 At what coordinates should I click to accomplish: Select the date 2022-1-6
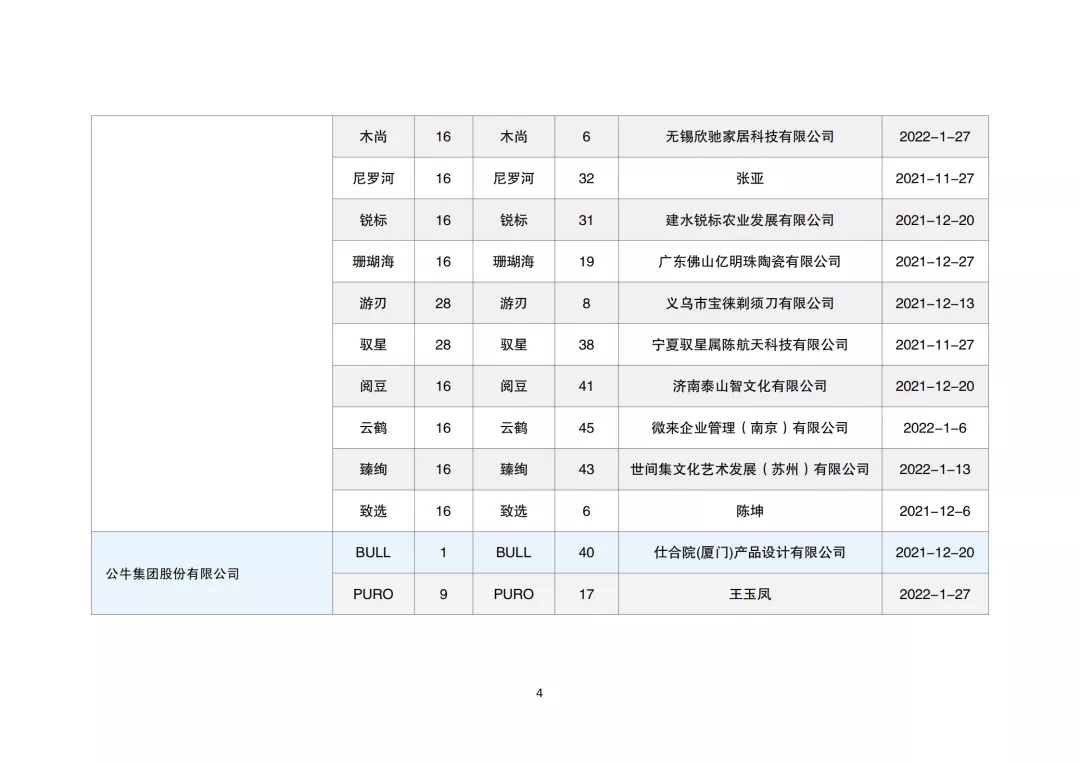(x=935, y=428)
